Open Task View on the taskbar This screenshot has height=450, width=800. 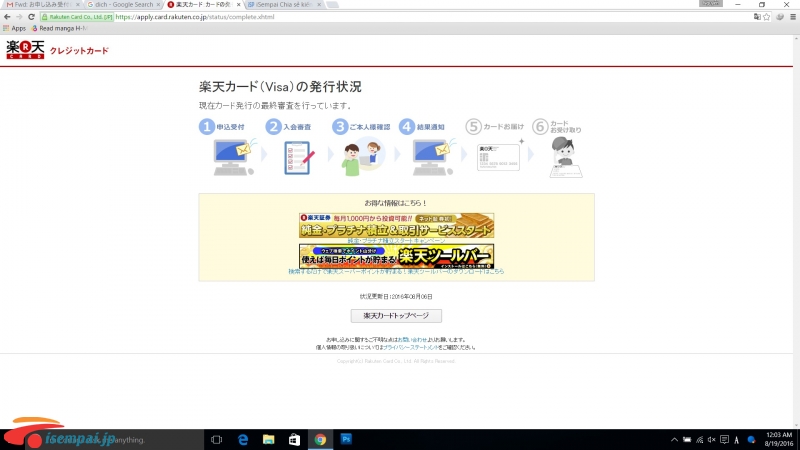tap(216, 440)
